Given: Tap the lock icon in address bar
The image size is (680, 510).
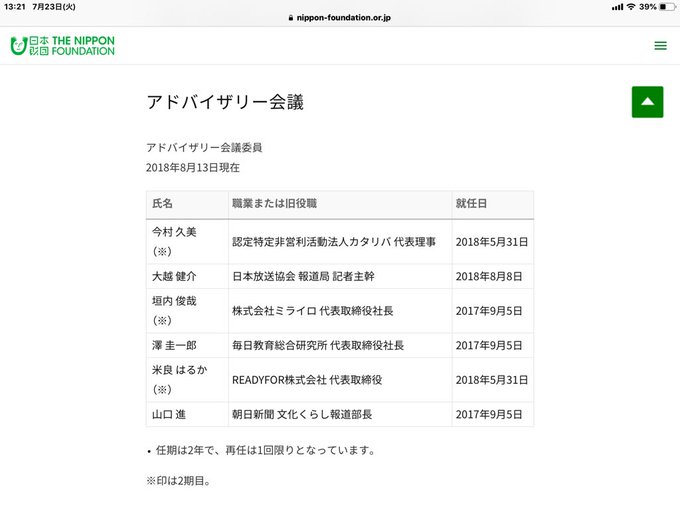Looking at the screenshot, I should pos(291,18).
